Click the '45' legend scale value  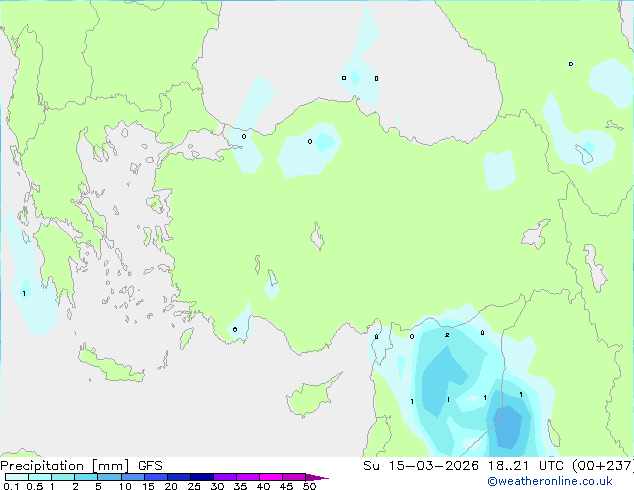click(x=286, y=486)
